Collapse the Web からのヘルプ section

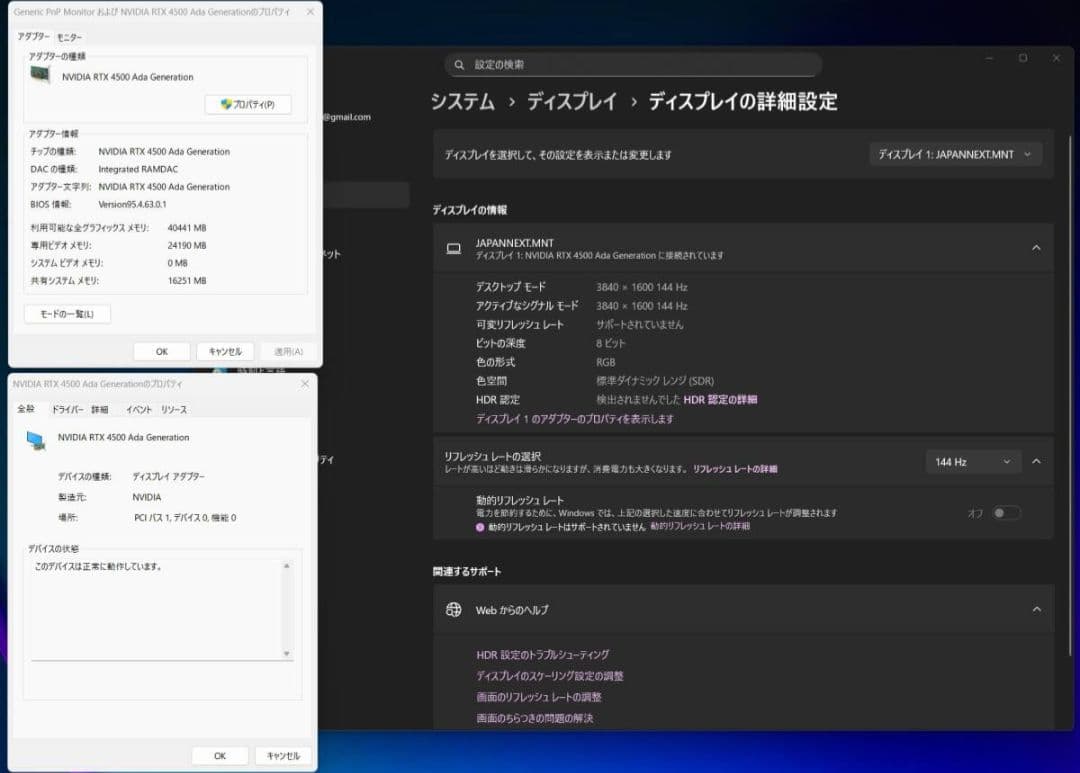(1037, 609)
